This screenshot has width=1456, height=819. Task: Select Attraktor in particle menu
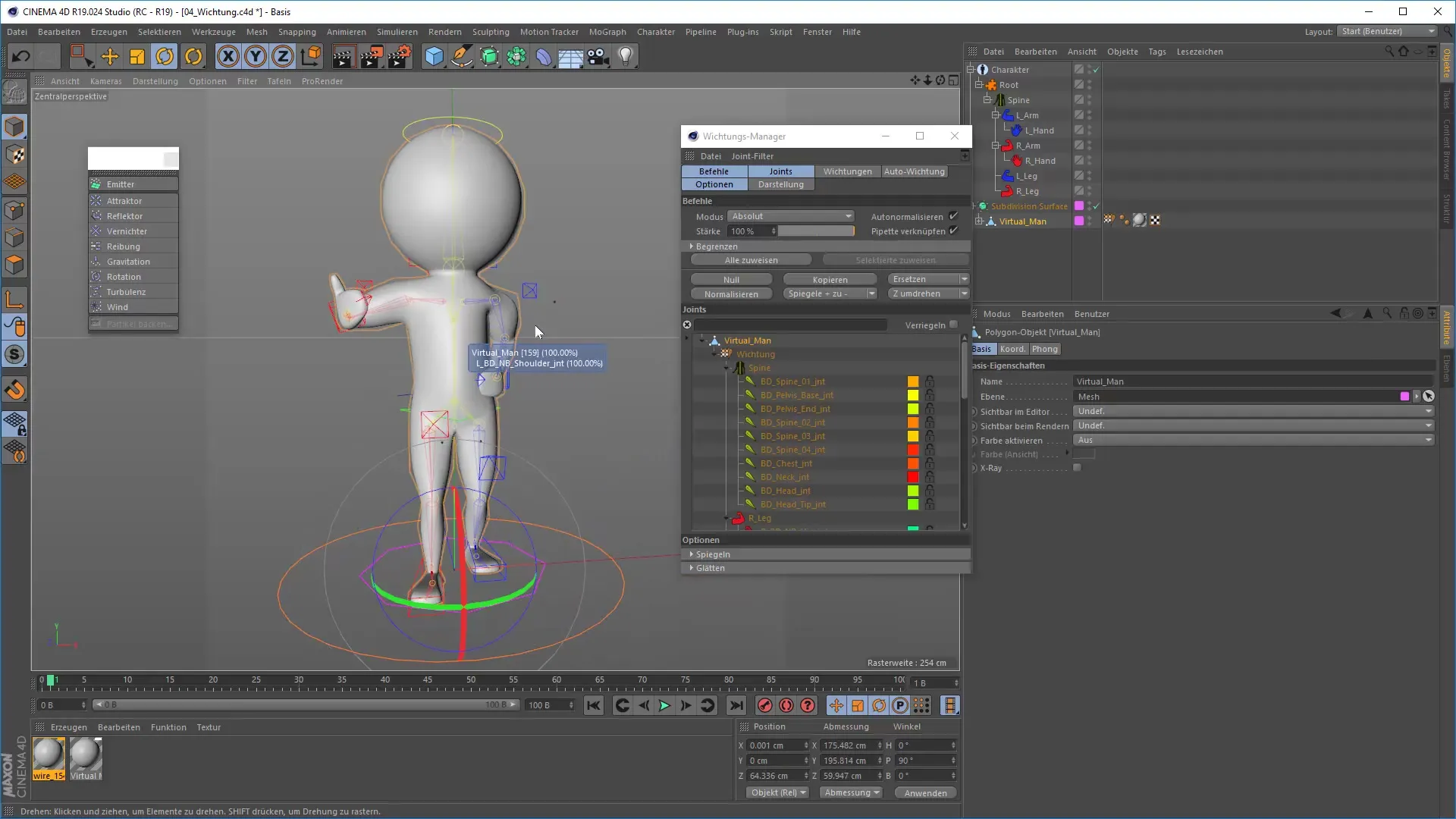tap(133, 201)
